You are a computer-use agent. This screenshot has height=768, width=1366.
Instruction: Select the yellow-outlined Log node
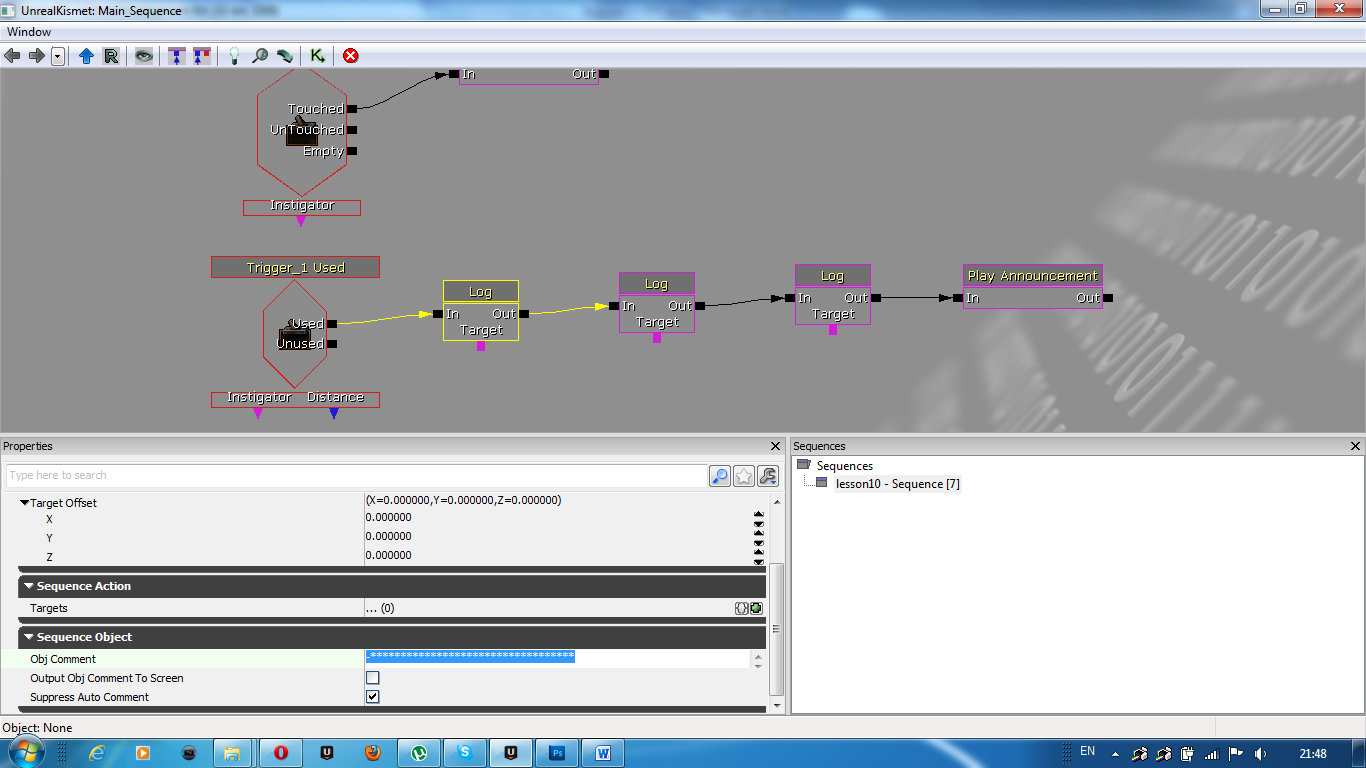[x=481, y=311]
